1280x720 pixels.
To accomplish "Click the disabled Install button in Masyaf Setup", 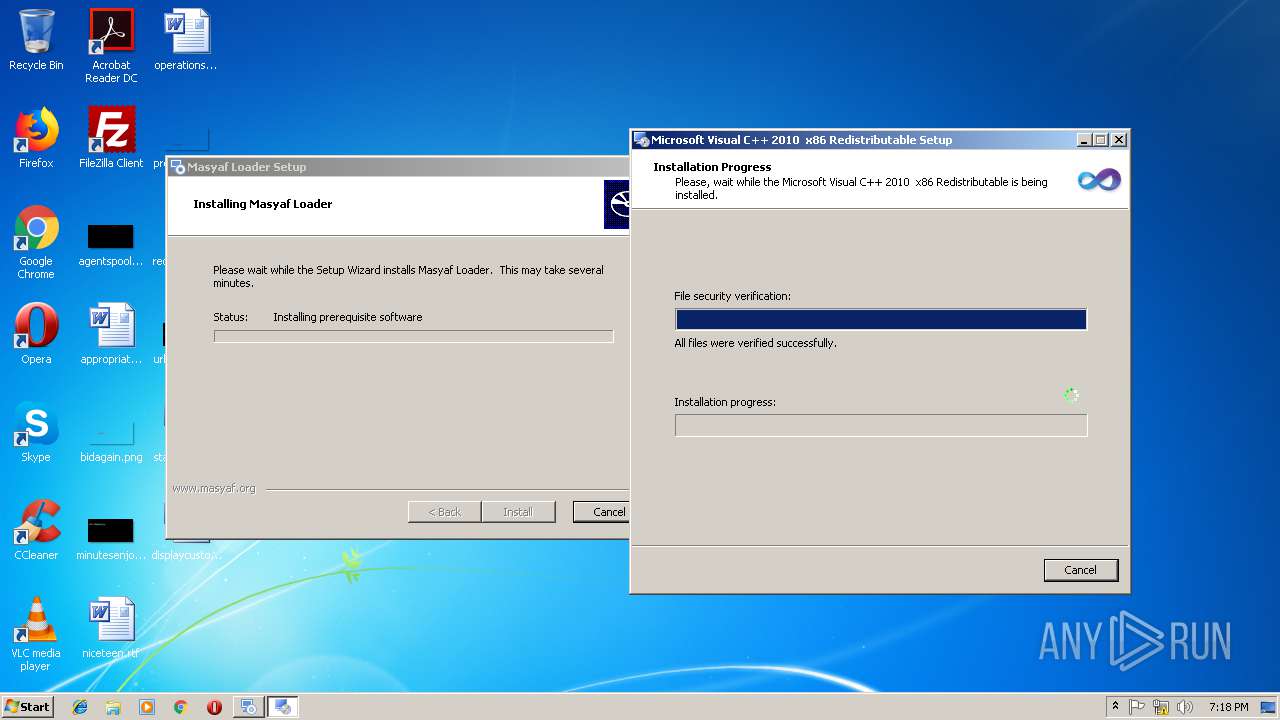I will (x=518, y=512).
